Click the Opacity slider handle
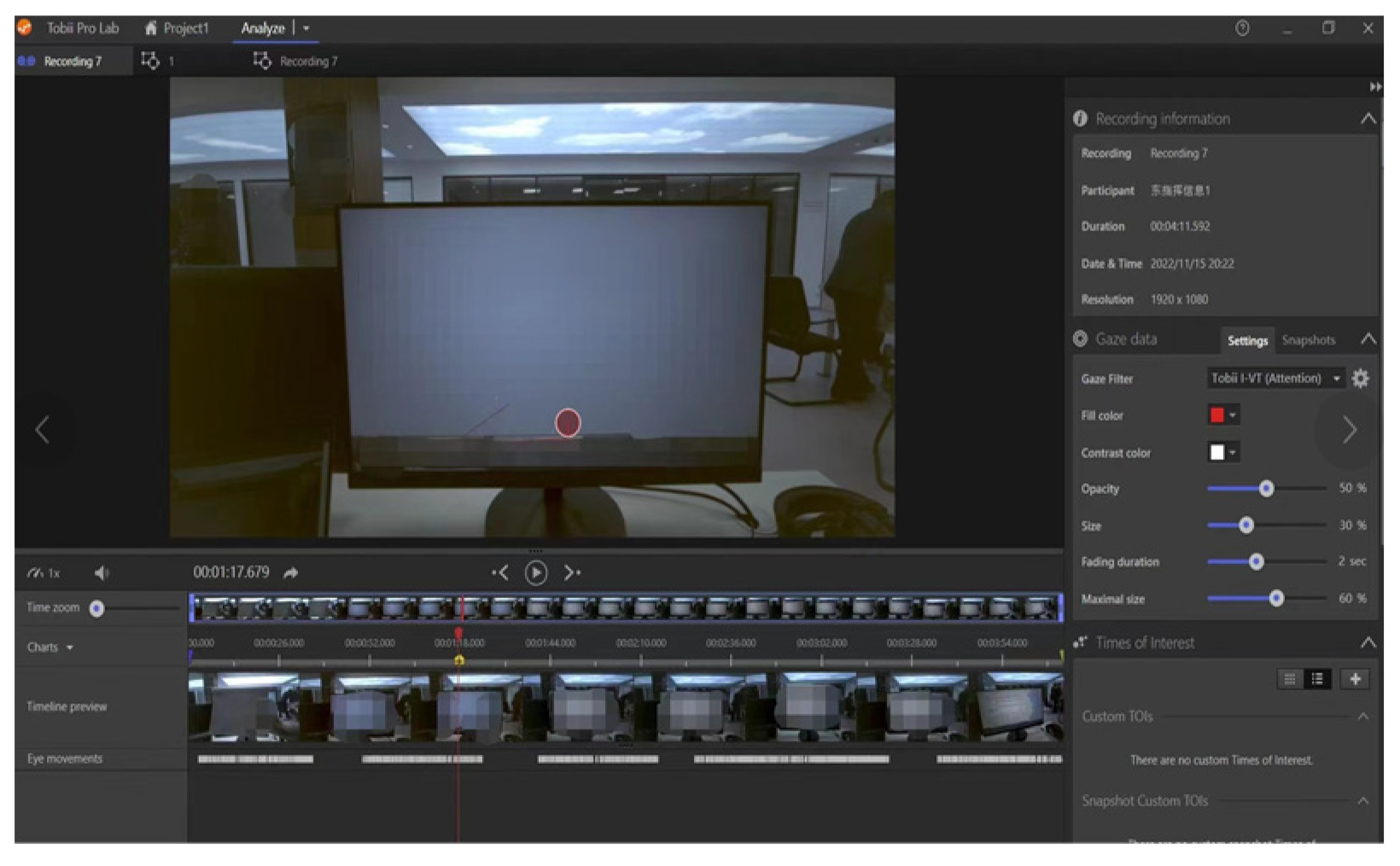The height and width of the screenshot is (866, 1400). [x=1266, y=489]
